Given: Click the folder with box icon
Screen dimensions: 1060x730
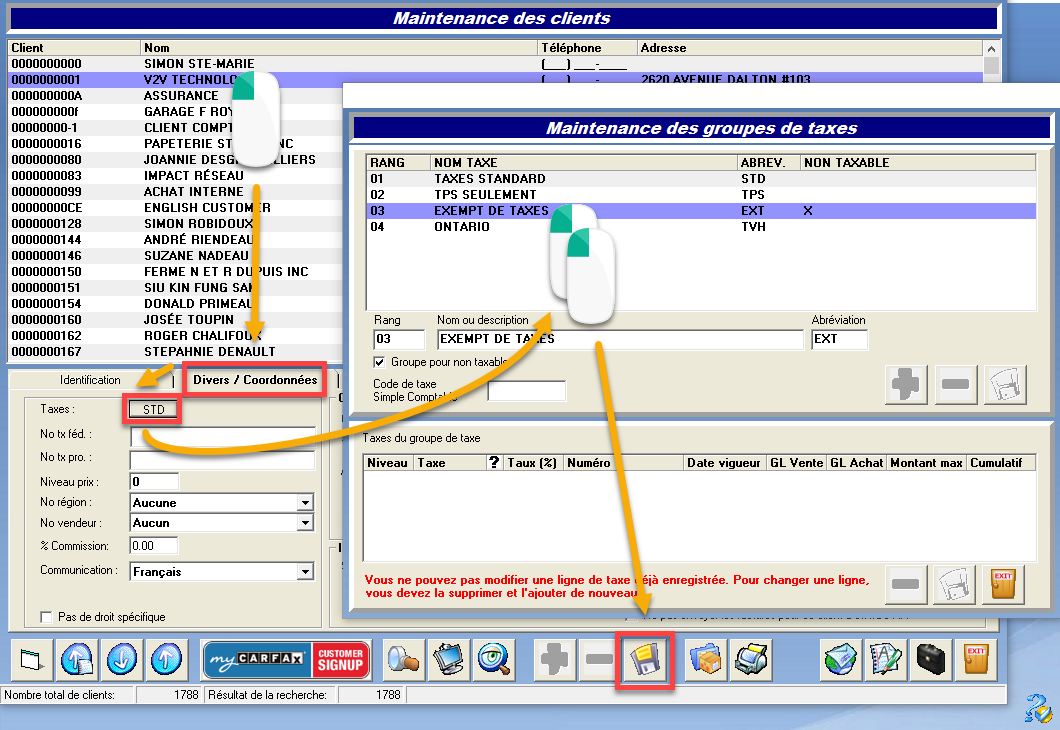Looking at the screenshot, I should [x=706, y=659].
